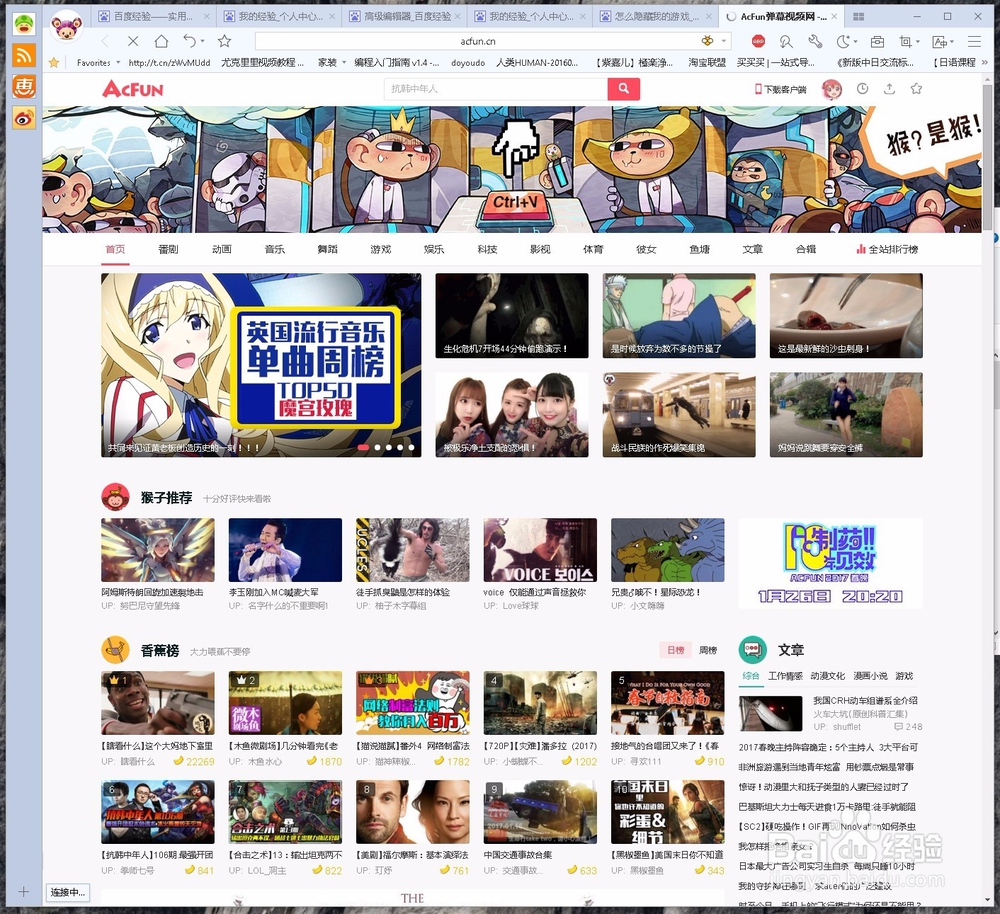Viewport: 1000px width, 914px height.
Task: Click the page vertical scrollbar thumb
Action: pos(987,156)
